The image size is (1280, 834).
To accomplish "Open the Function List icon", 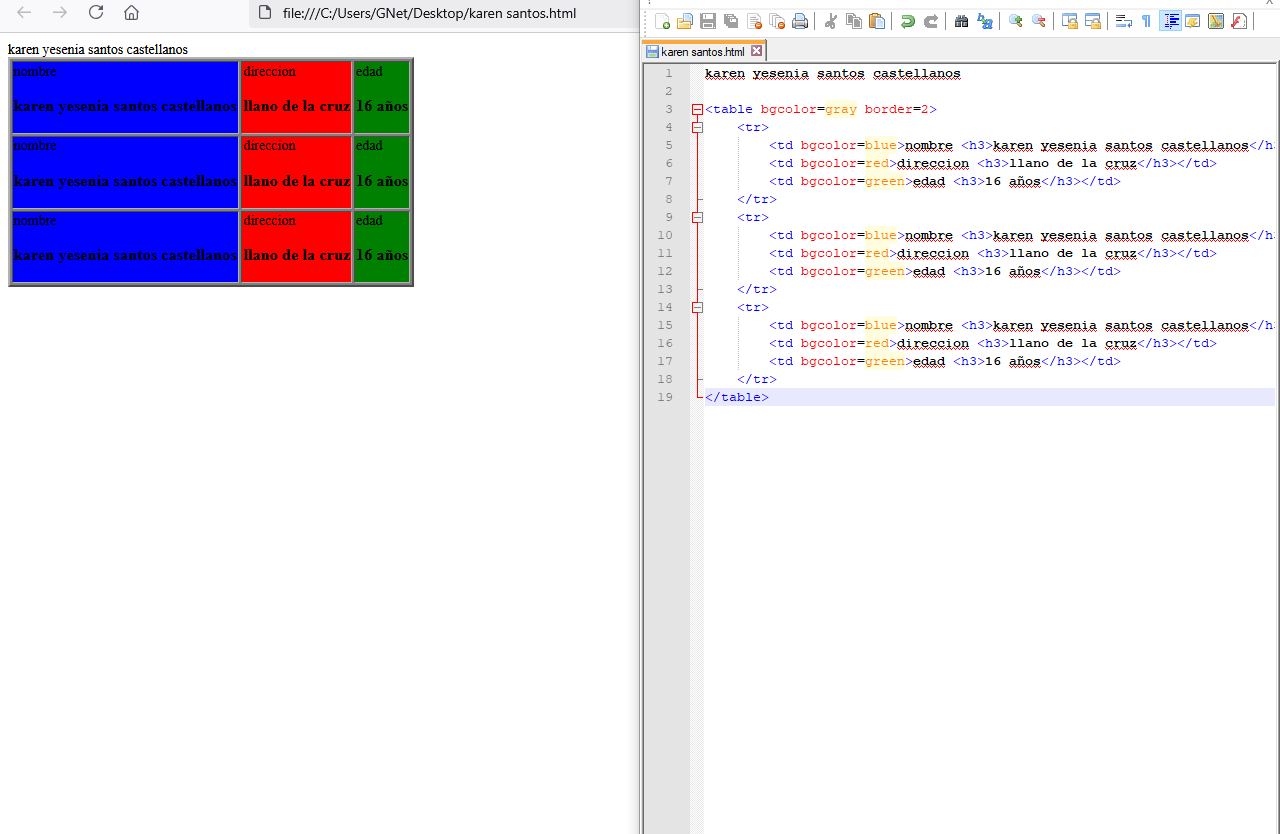I will coord(1239,21).
